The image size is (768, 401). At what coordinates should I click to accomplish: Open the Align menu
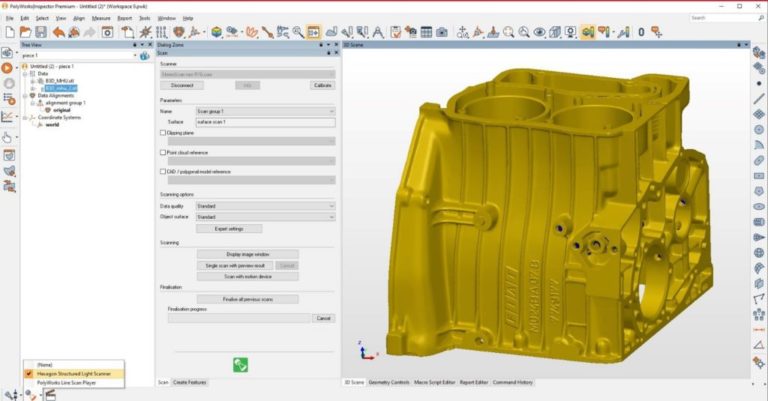click(79, 18)
